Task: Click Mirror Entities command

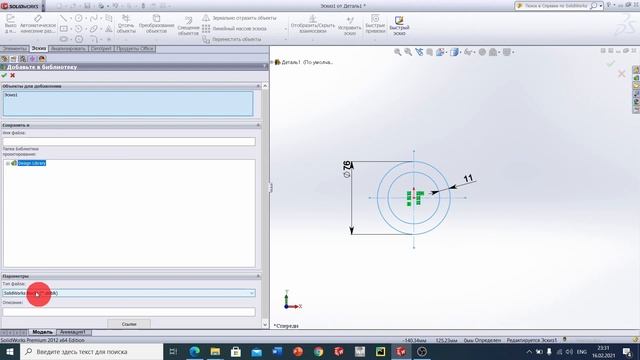Action: tap(240, 18)
